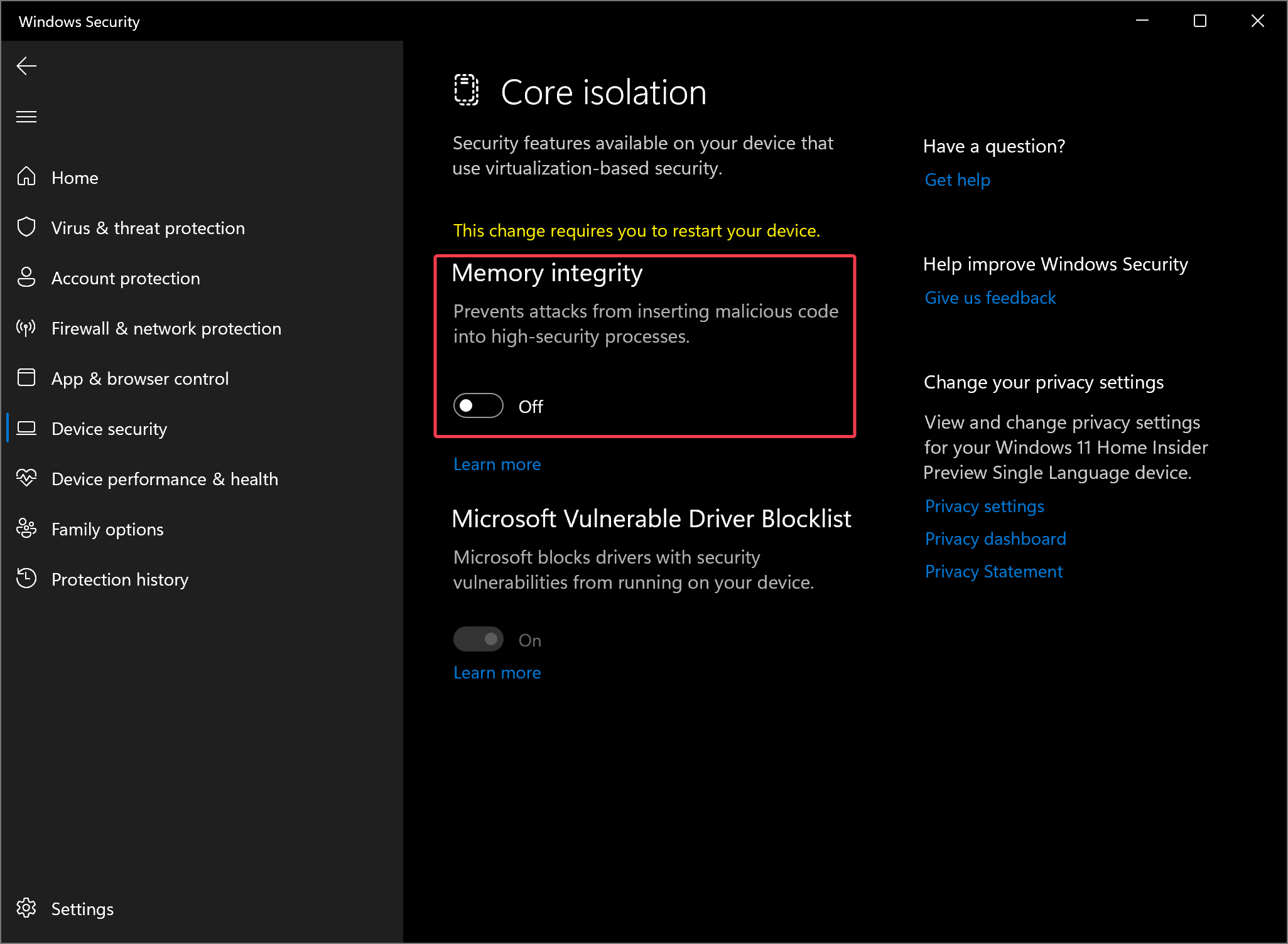Image resolution: width=1288 pixels, height=944 pixels.
Task: Click Learn more under Memory integrity
Action: click(x=497, y=464)
